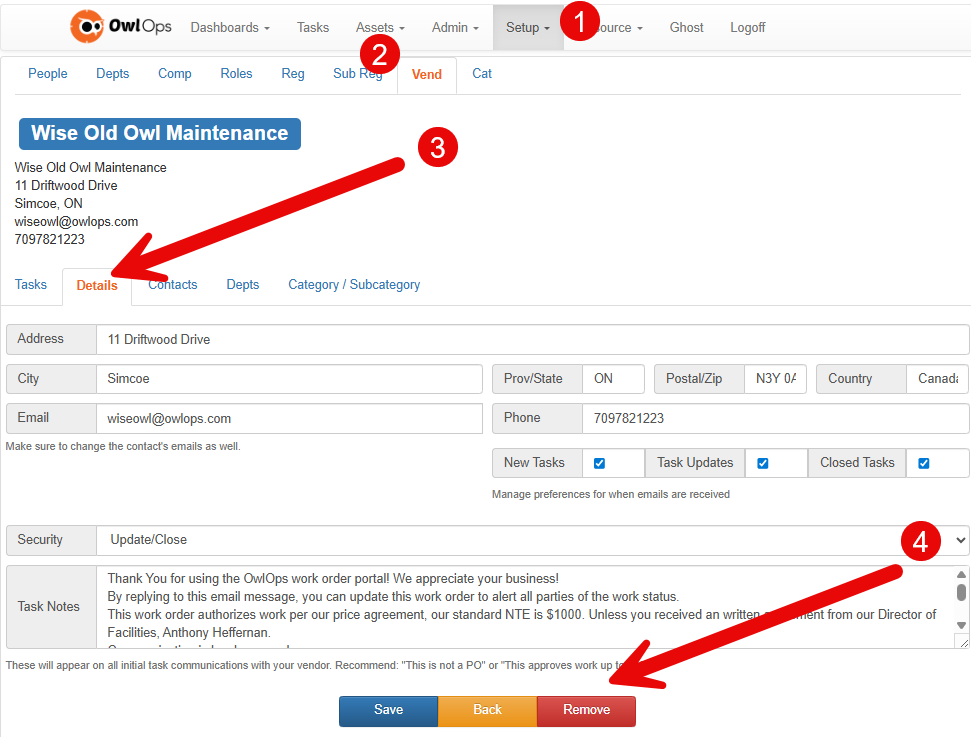Click into the Address field
Viewport: 971px width, 737px height.
(532, 339)
